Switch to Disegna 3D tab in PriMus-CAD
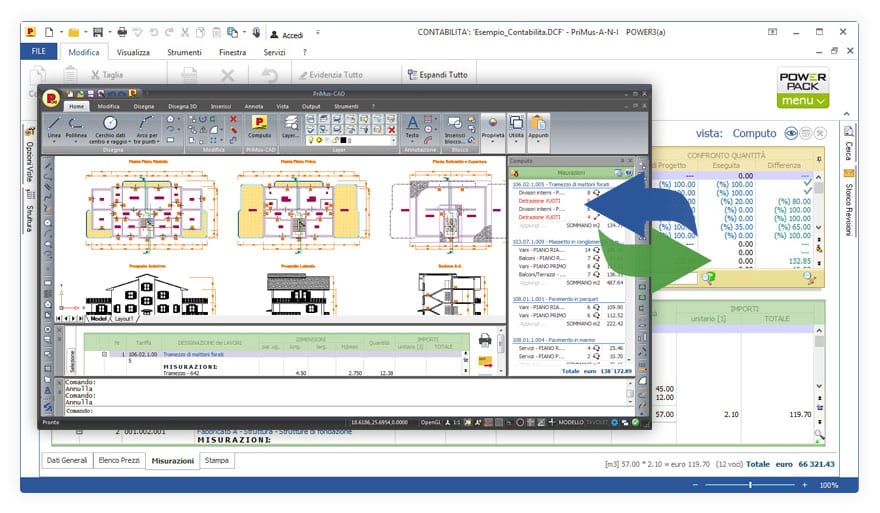This screenshot has height=513, width=880. [x=182, y=106]
